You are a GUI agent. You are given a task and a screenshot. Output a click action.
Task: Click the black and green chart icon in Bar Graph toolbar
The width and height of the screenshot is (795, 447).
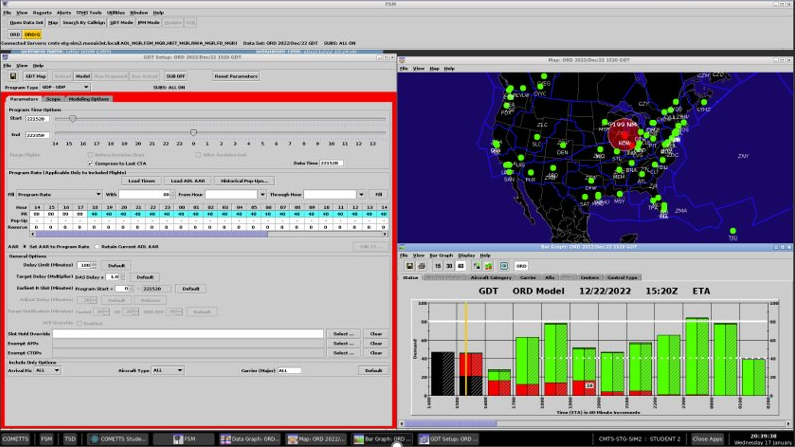coord(477,266)
